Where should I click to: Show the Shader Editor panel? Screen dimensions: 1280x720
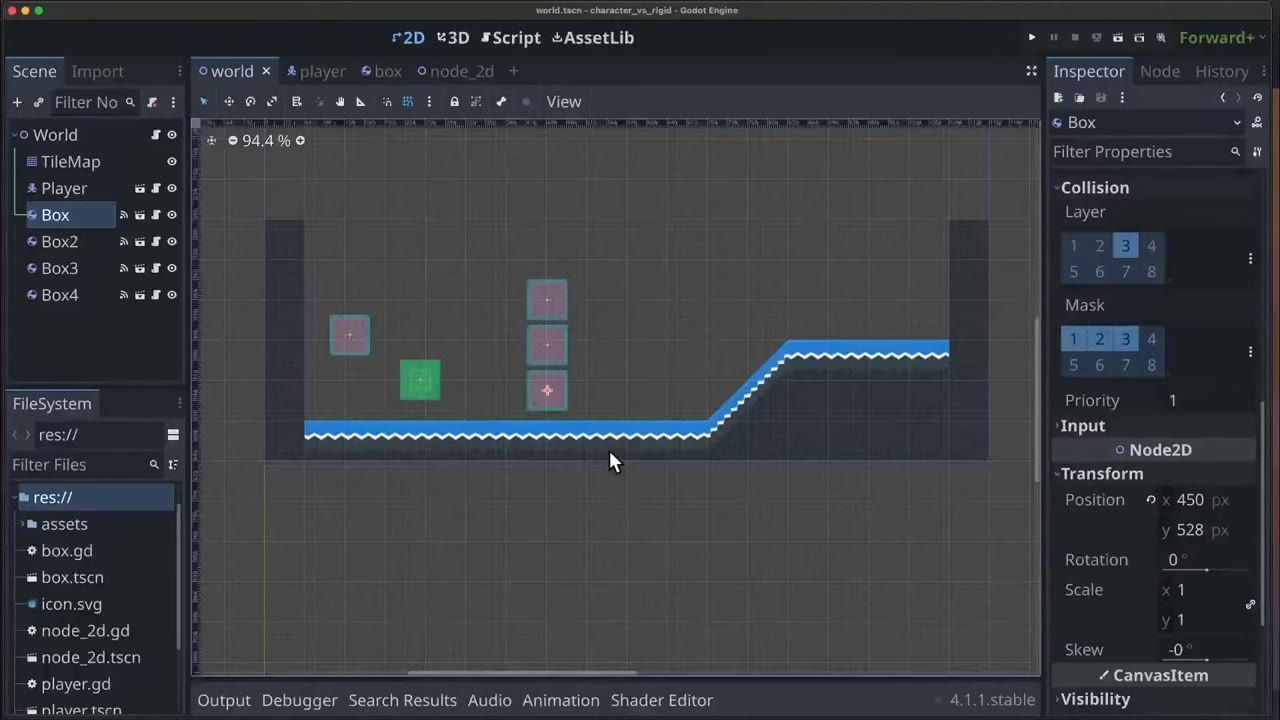(x=662, y=700)
